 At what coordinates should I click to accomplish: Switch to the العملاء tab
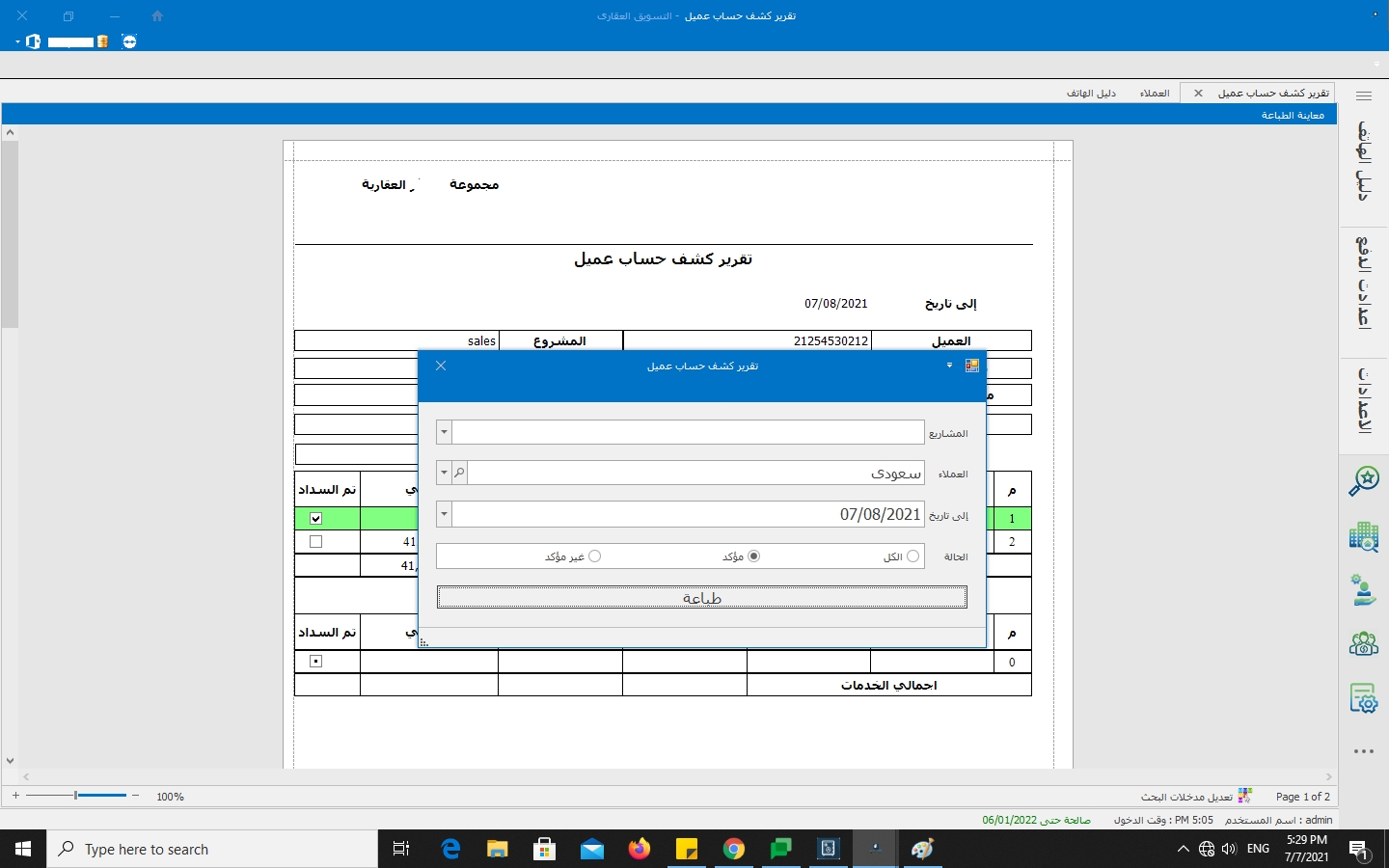[1154, 94]
